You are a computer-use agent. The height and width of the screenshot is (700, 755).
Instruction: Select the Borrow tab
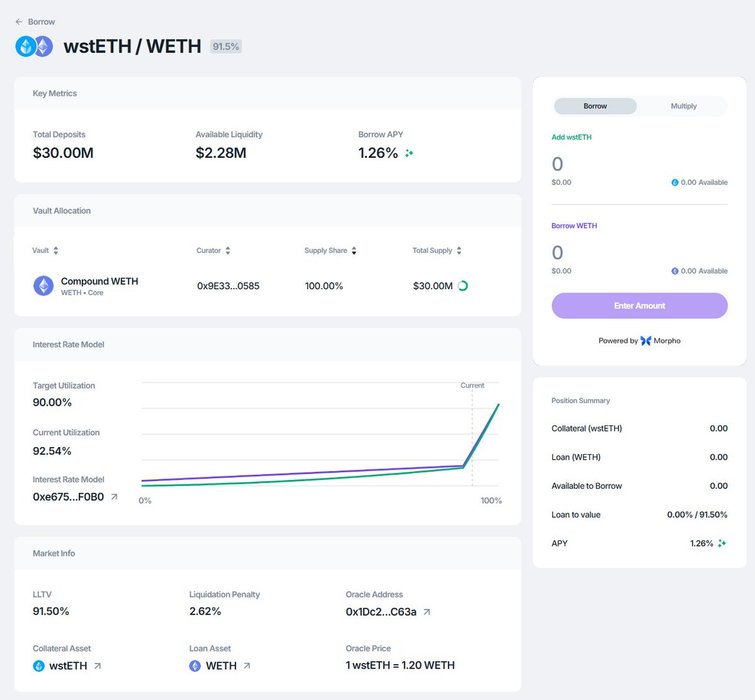click(595, 106)
